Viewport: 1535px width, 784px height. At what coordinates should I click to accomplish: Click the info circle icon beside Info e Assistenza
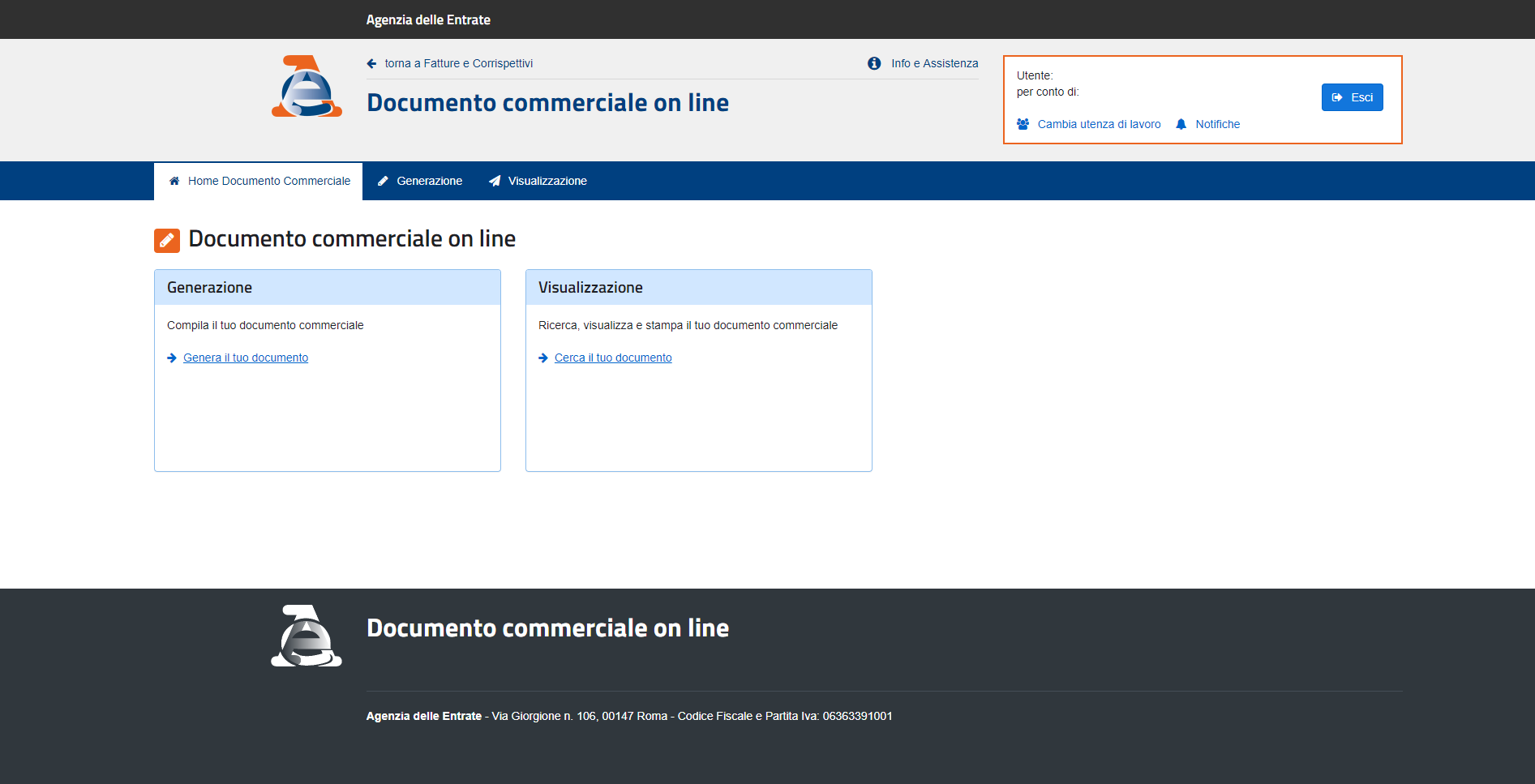[874, 63]
